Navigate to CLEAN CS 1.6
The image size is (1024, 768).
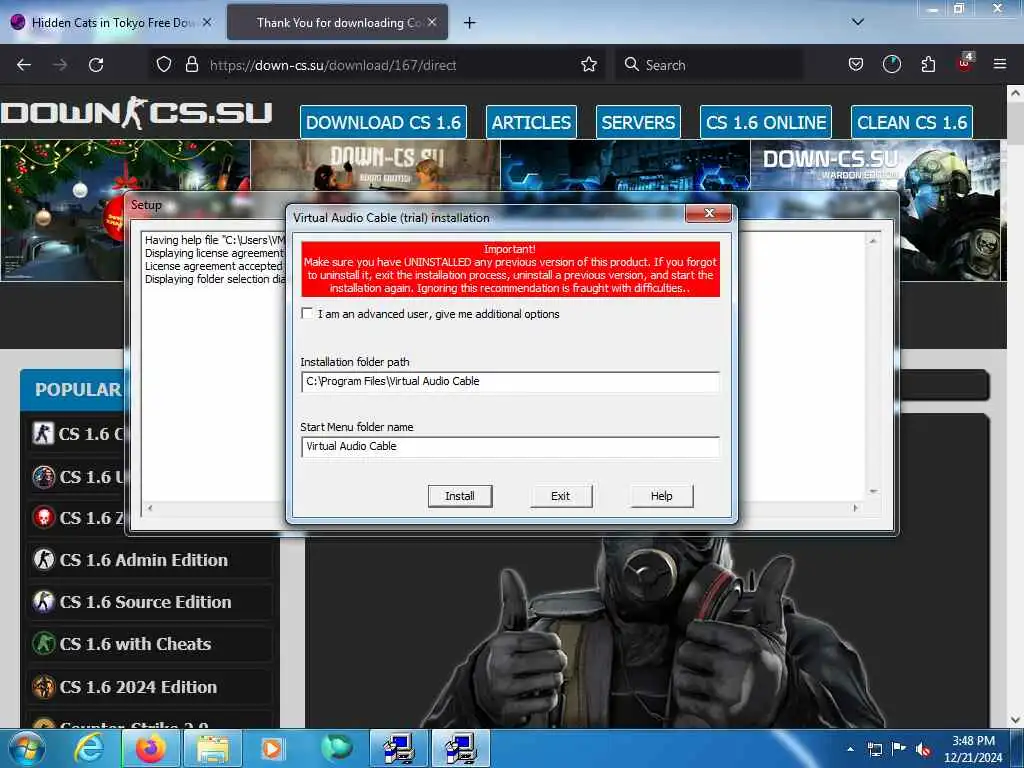(912, 122)
